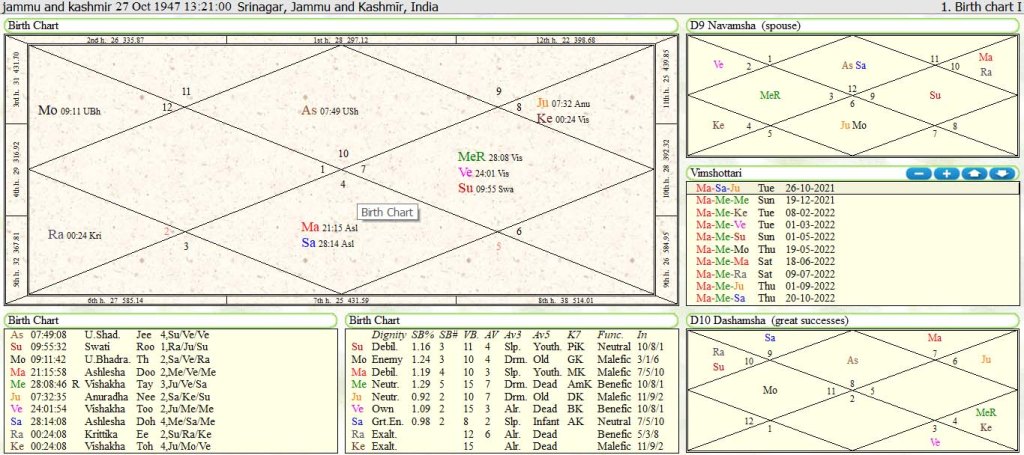Select Ju 07:32 Anu in the main birth chart
This screenshot has width=1024, height=455.
click(x=568, y=103)
